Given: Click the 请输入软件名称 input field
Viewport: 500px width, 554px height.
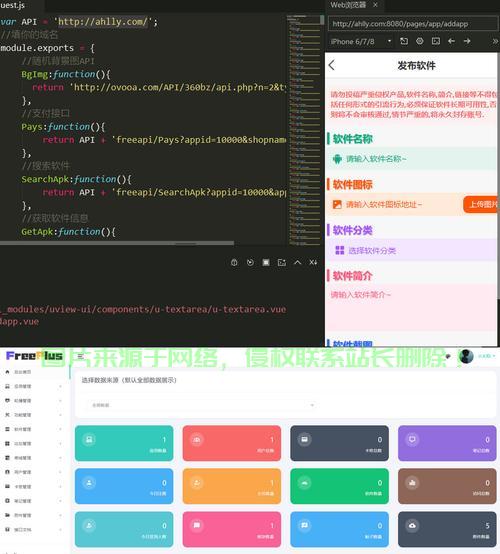Looking at the screenshot, I should [411, 159].
